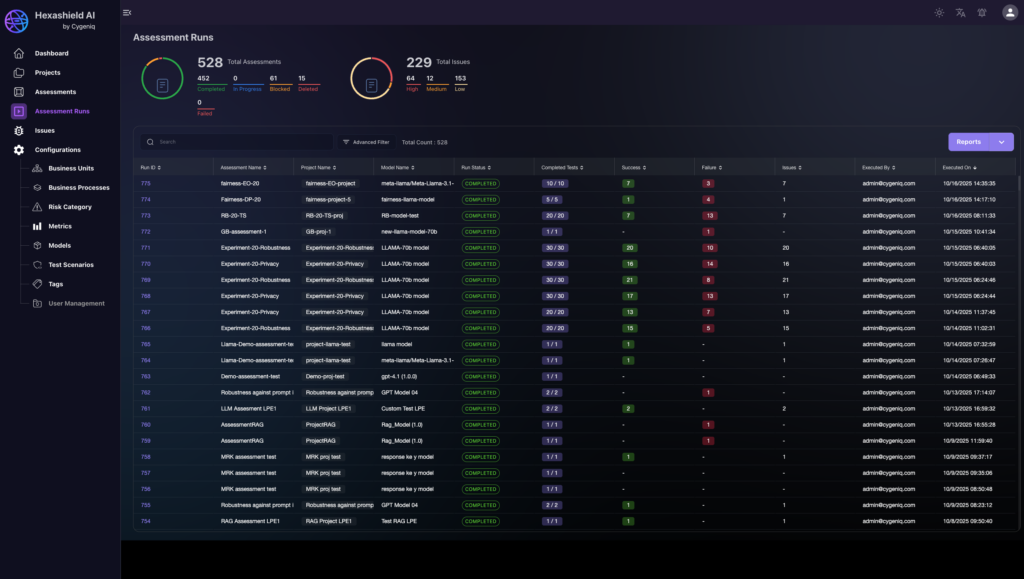The image size is (1024, 579).
Task: Go to Dashboard in the sidebar
Action: click(x=51, y=53)
